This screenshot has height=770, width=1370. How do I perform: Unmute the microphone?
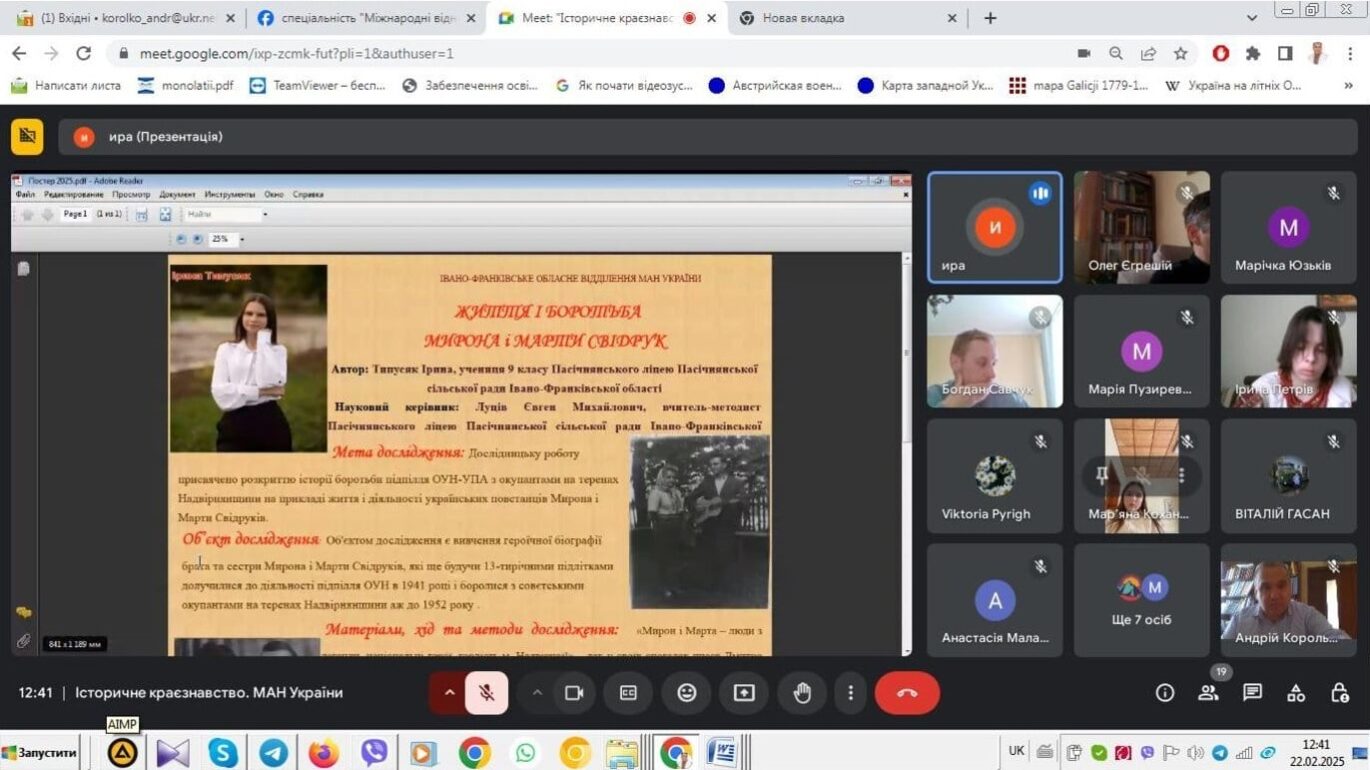click(486, 693)
